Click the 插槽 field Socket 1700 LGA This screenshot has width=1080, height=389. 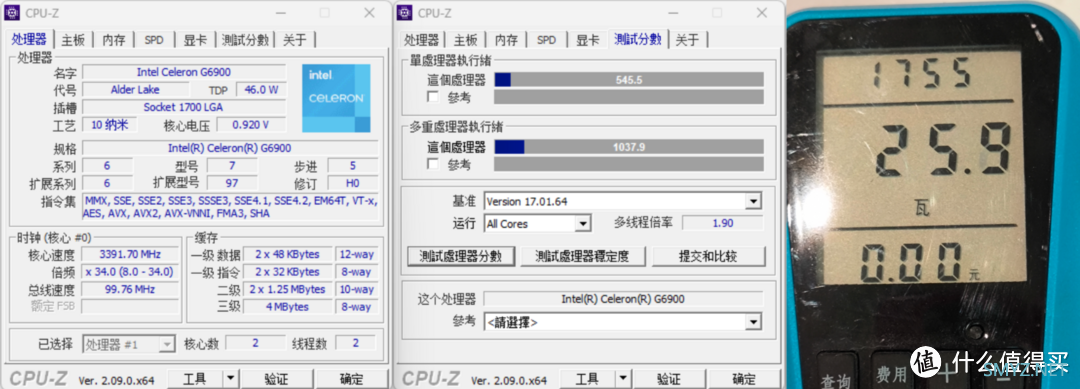click(x=184, y=107)
